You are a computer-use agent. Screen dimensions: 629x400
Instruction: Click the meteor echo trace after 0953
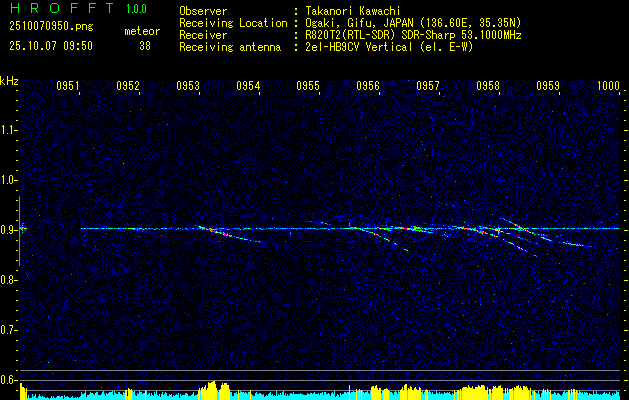[x=229, y=234]
